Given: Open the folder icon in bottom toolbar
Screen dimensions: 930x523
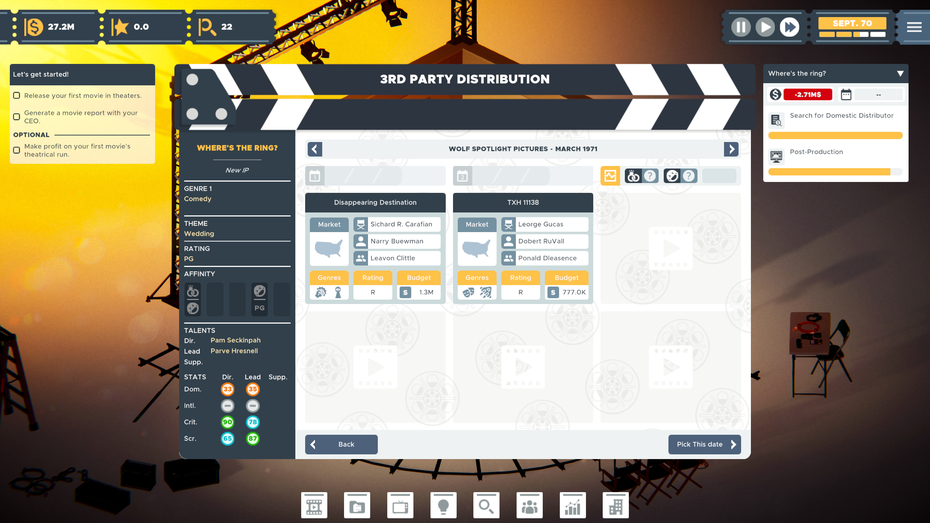Looking at the screenshot, I should 357,506.
